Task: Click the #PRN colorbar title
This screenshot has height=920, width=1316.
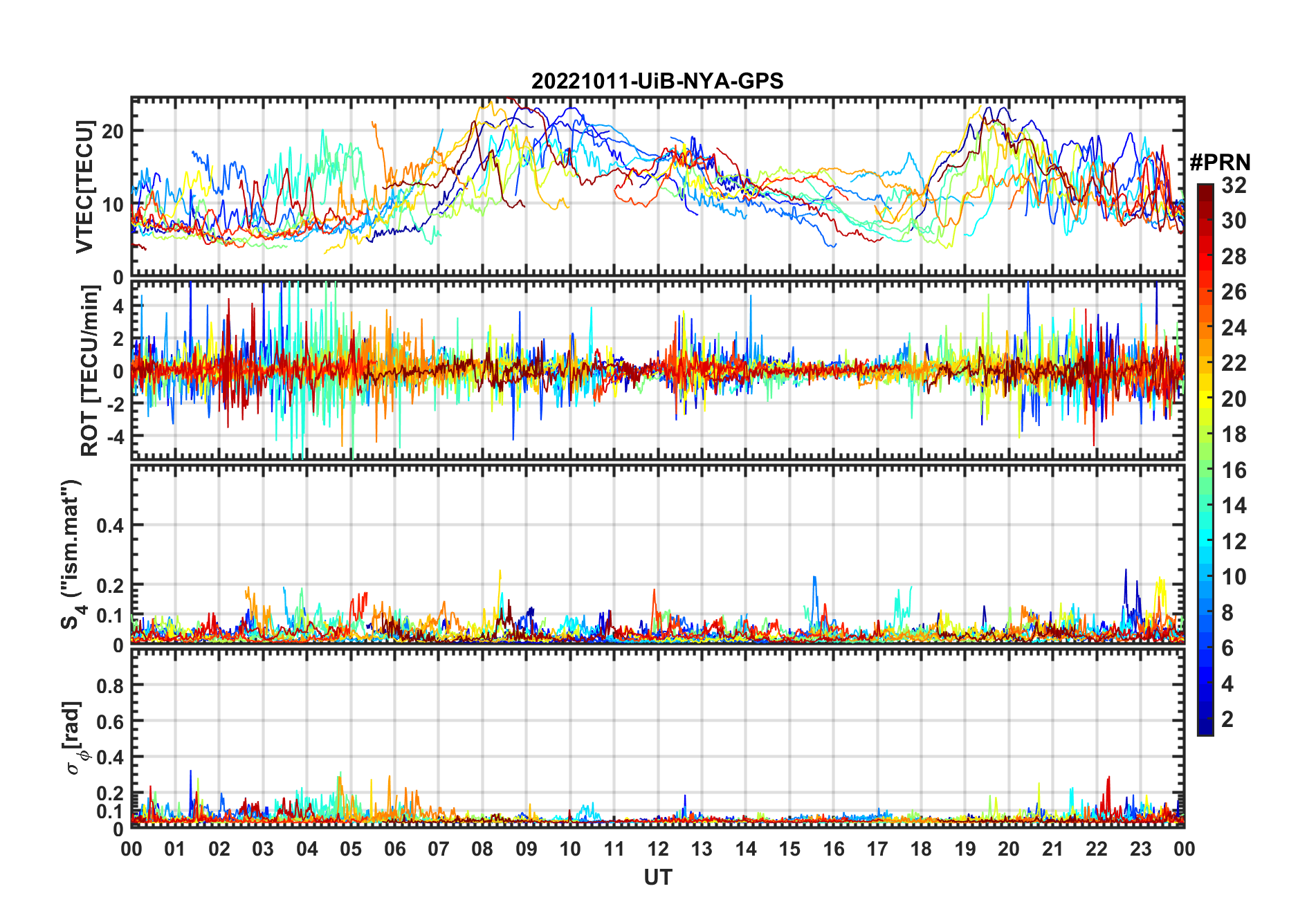Action: [1220, 163]
